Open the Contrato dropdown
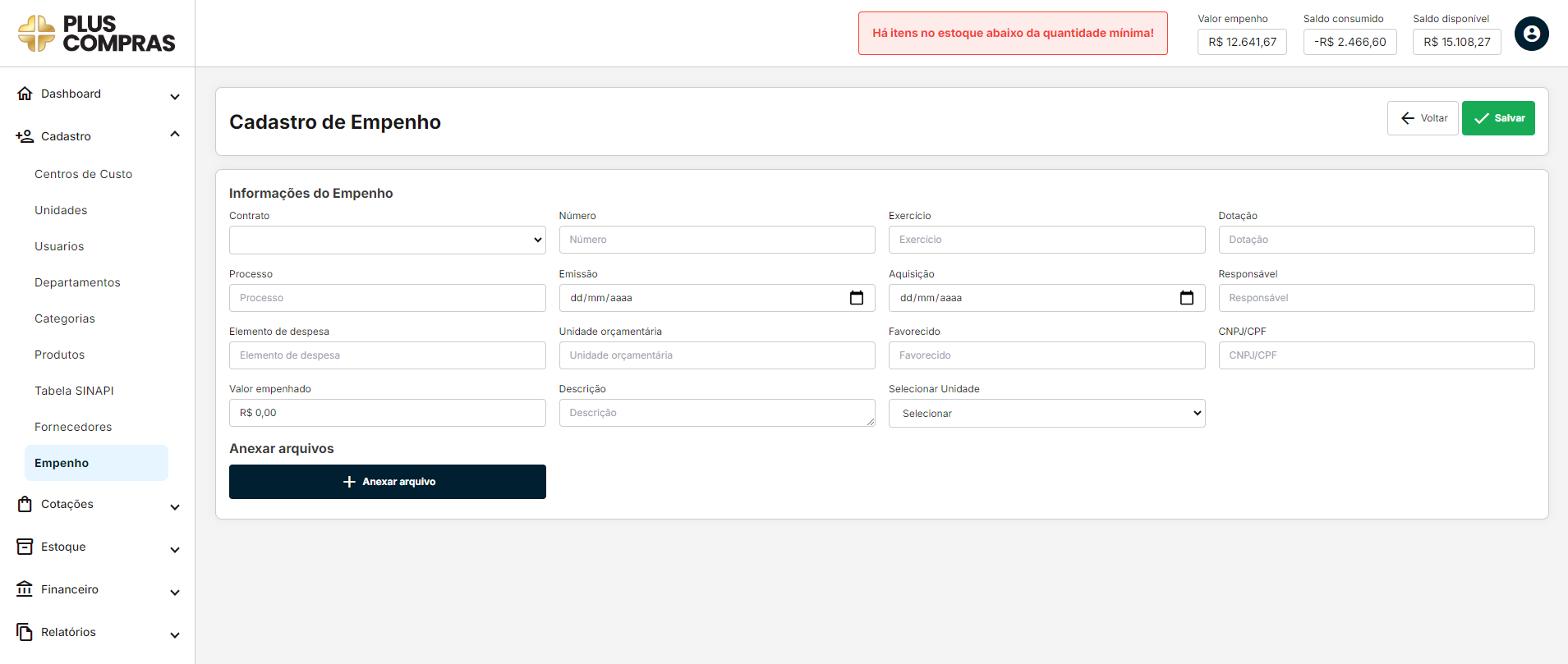 point(387,240)
